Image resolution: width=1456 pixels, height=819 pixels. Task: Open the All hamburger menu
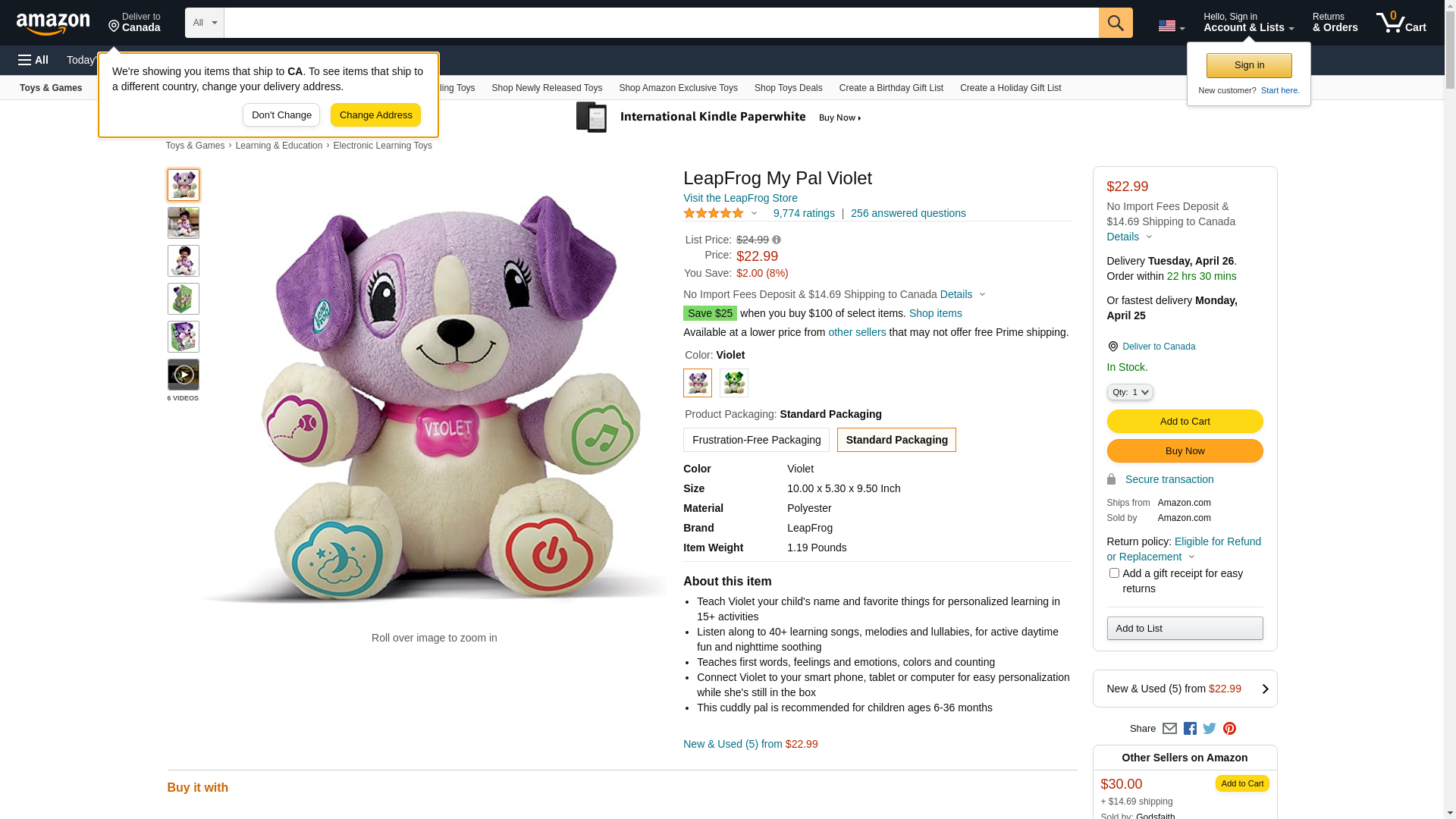[x=33, y=60]
